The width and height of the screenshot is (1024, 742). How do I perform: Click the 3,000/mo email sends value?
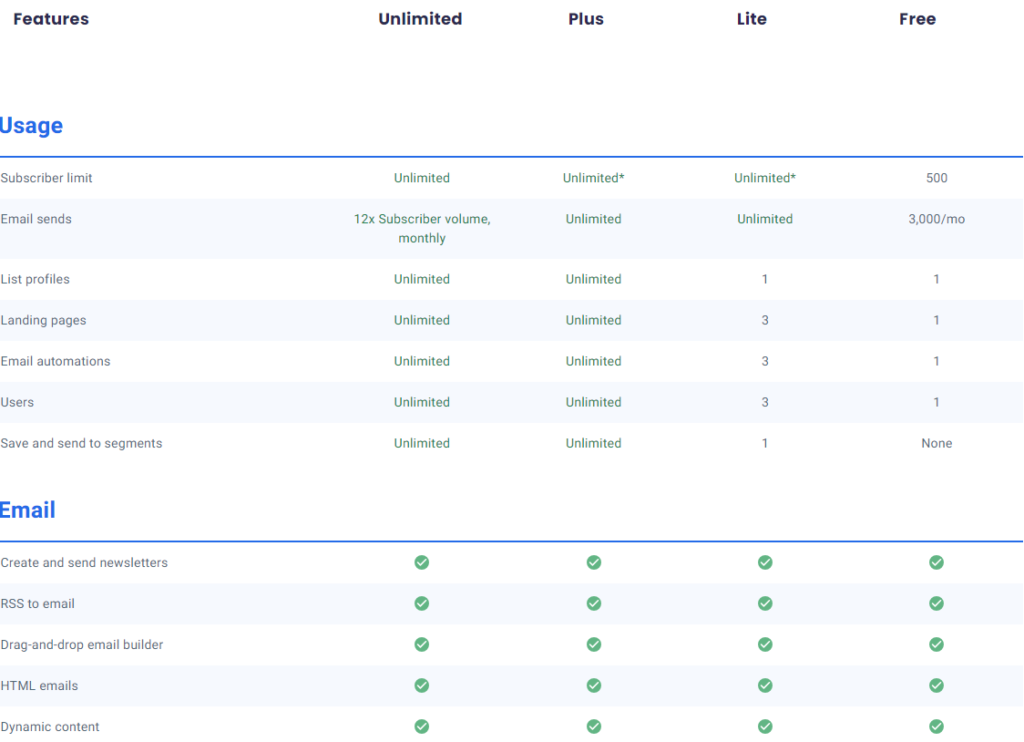(x=936, y=219)
